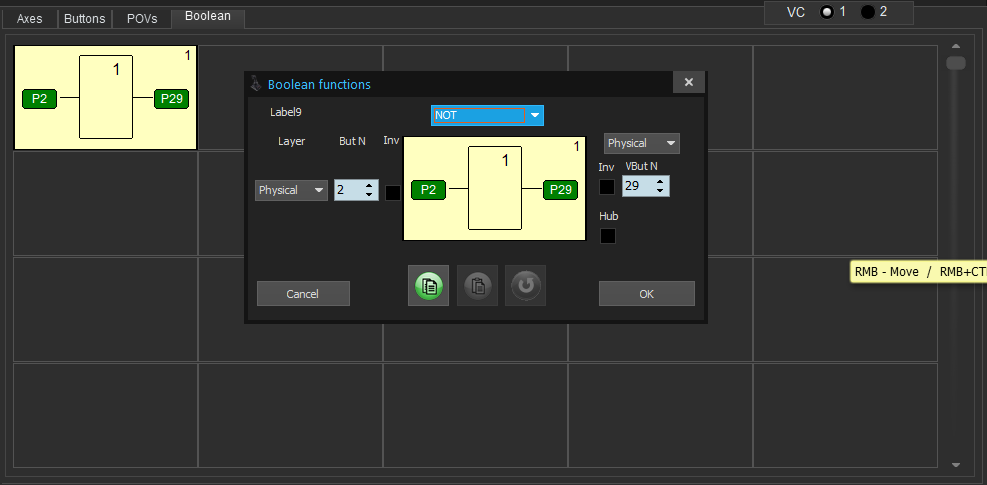The width and height of the screenshot is (987, 485).
Task: Click the P29 output node in dialog preview
Action: tap(560, 190)
